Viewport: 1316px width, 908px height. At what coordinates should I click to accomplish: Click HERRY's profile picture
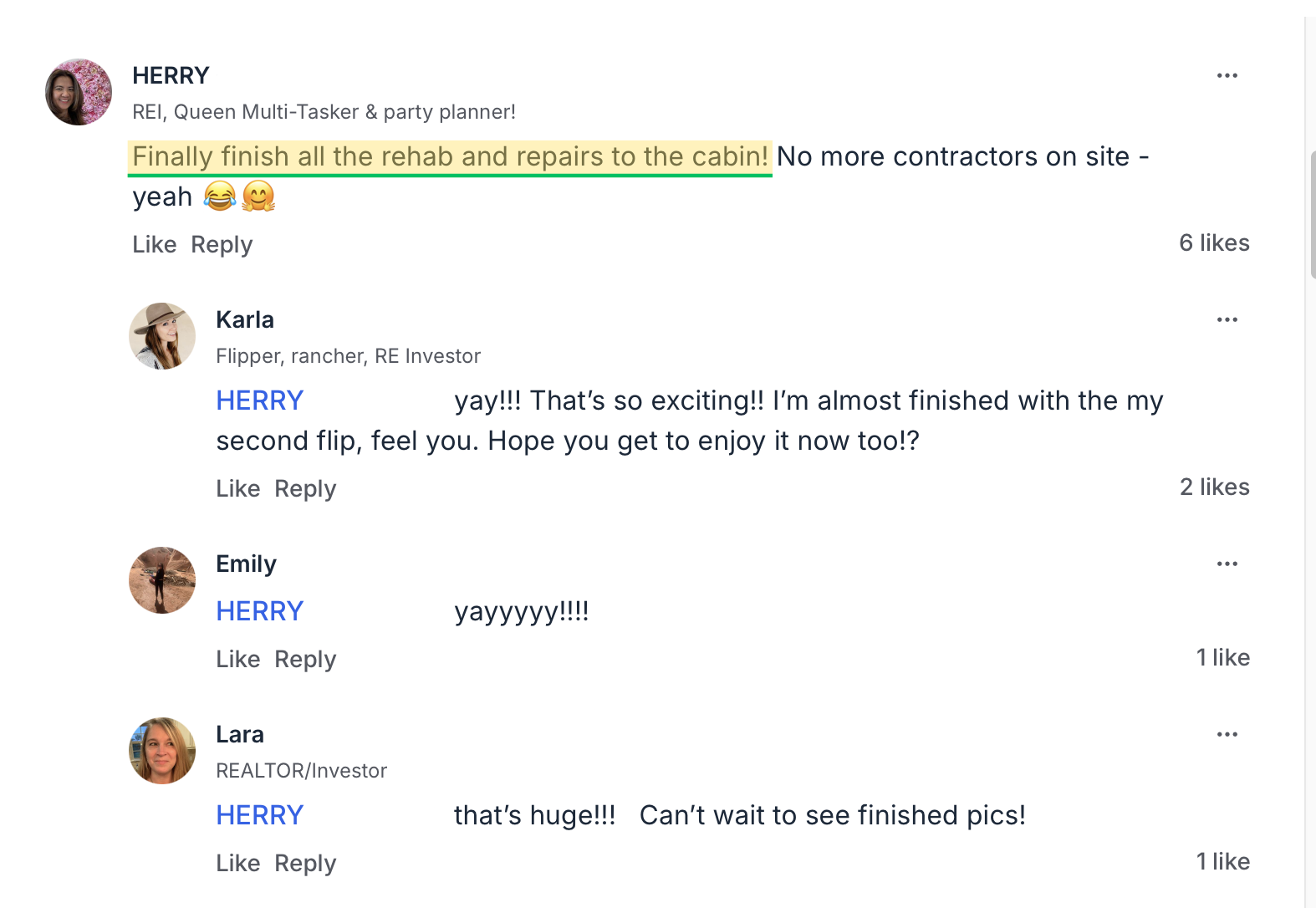pyautogui.click(x=79, y=92)
